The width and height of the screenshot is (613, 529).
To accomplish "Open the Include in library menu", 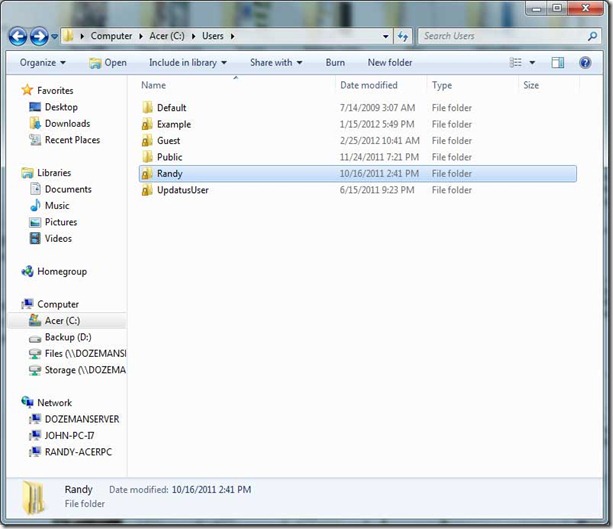I will point(188,63).
